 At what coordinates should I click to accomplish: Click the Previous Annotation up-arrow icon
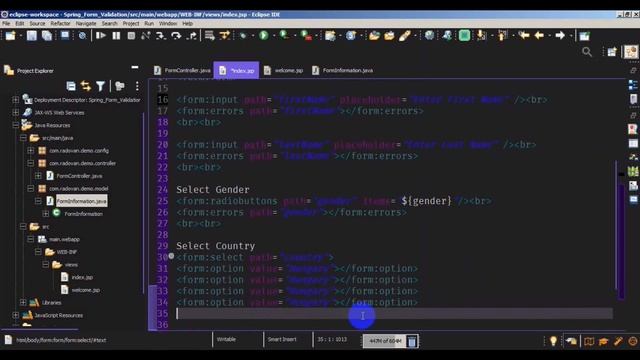pos(502,36)
